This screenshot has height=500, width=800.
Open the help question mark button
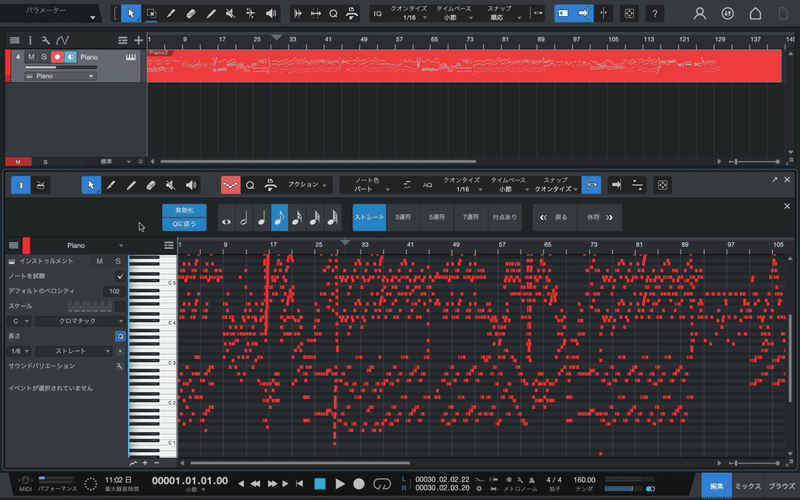click(655, 14)
